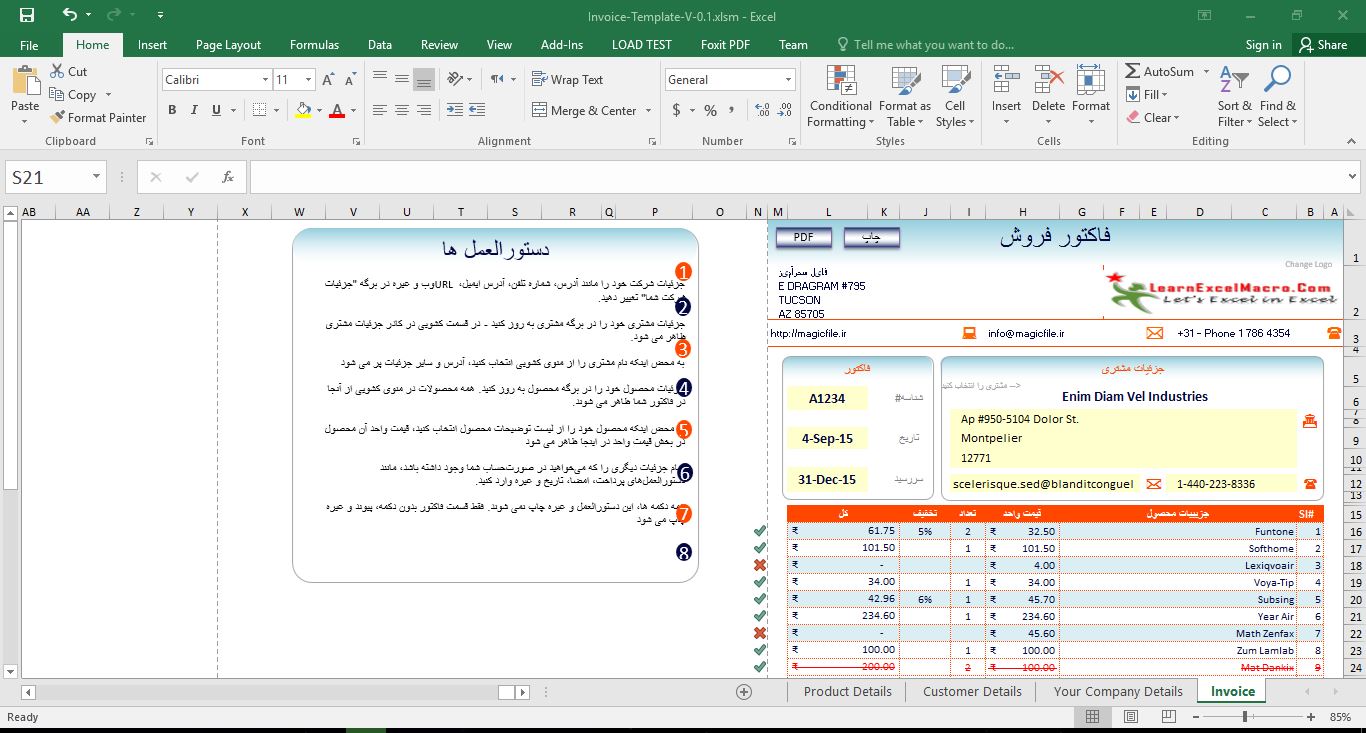Toggle align right
Screen dimensions: 1366x733
point(424,110)
